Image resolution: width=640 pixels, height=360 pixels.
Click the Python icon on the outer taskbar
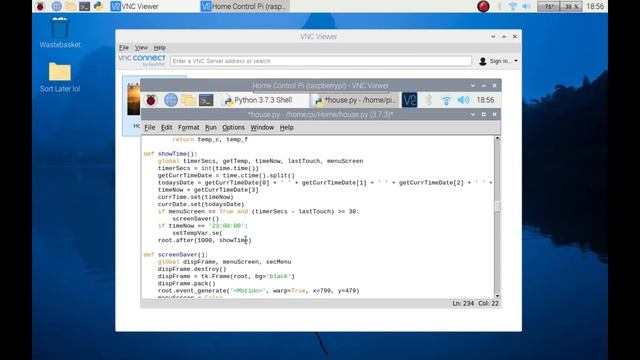click(98, 6)
